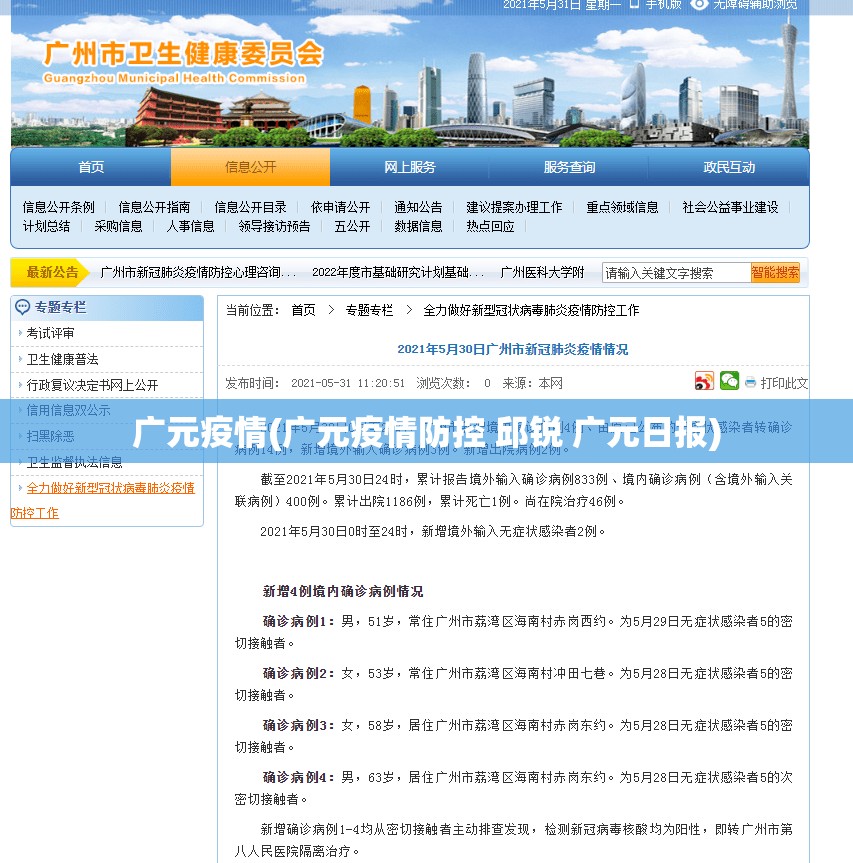Click breadcrumb 全力做好新型冠状病毒肺炎疫情防控工作

[x=531, y=310]
